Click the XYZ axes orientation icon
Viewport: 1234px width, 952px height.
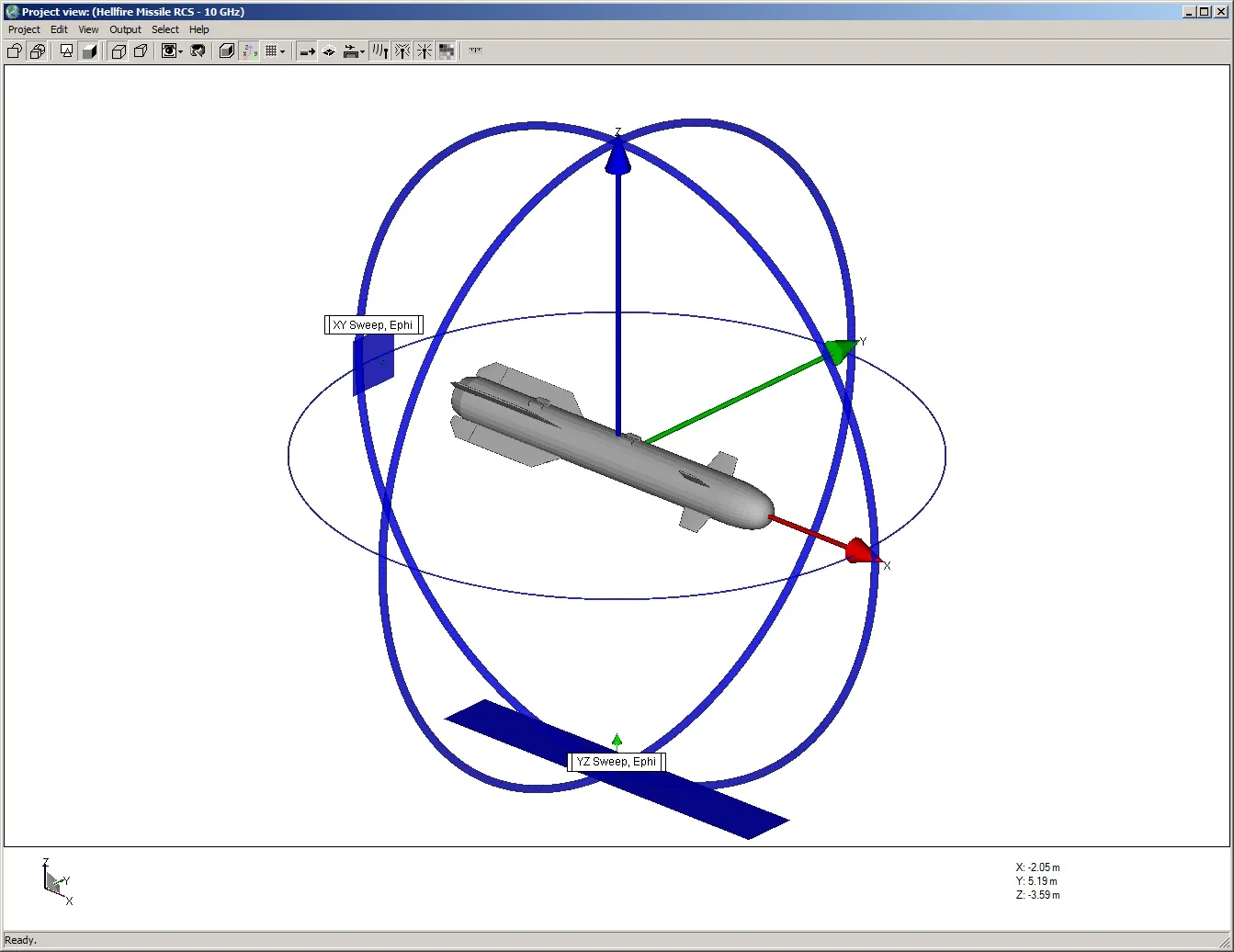pyautogui.click(x=249, y=51)
